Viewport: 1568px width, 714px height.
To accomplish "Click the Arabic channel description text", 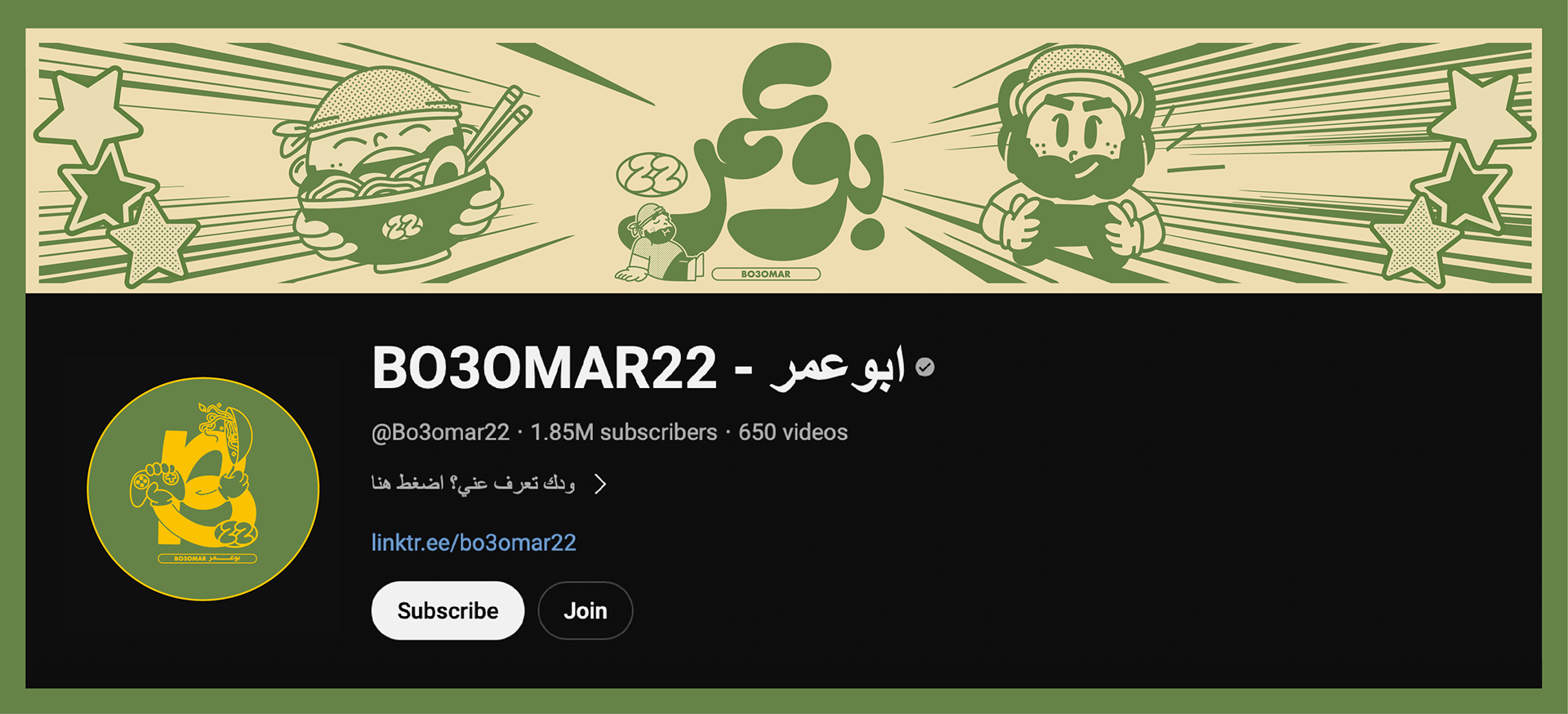I will pyautogui.click(x=473, y=483).
